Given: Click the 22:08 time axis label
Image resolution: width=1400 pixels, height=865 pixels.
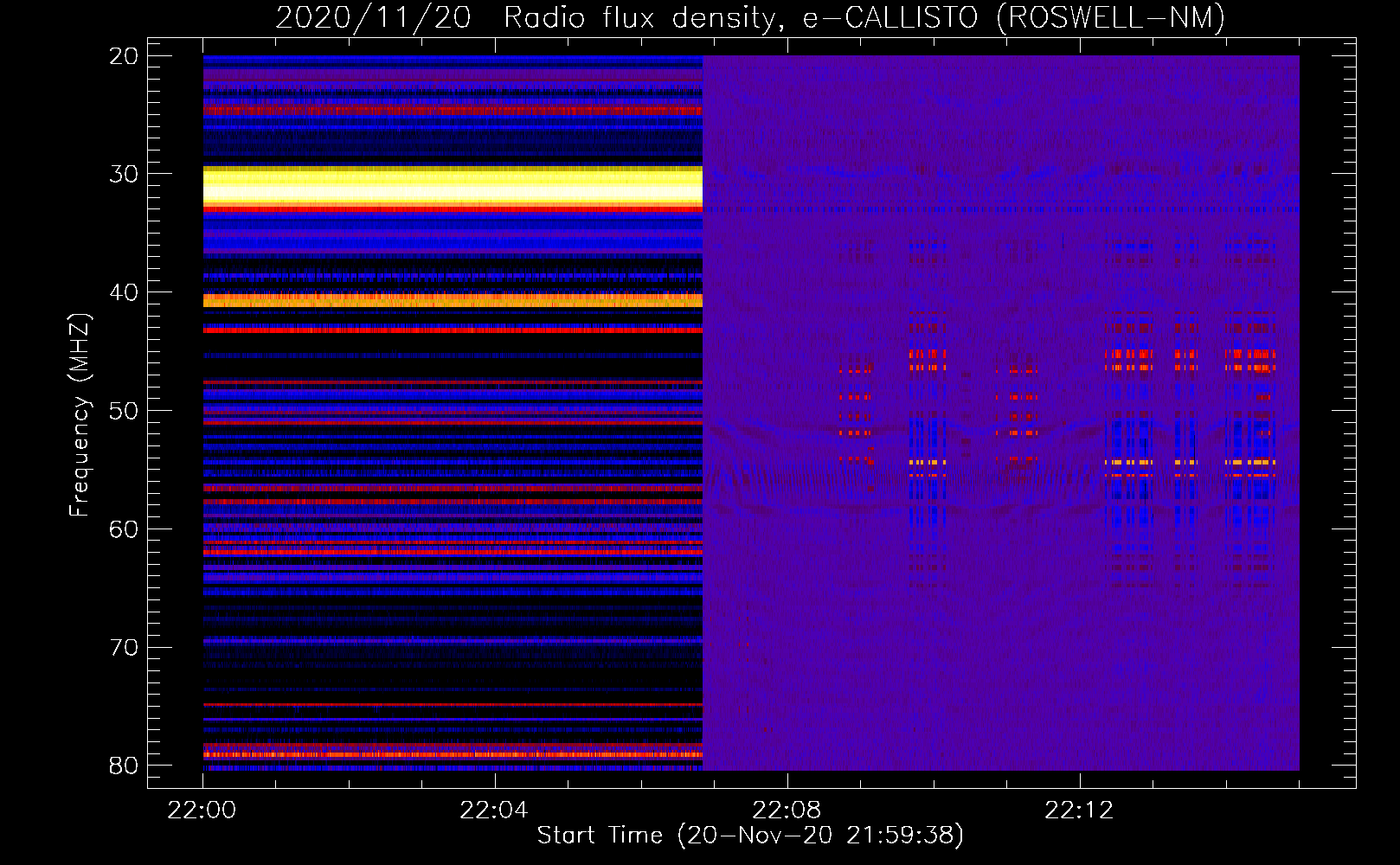Looking at the screenshot, I should 787,811.
